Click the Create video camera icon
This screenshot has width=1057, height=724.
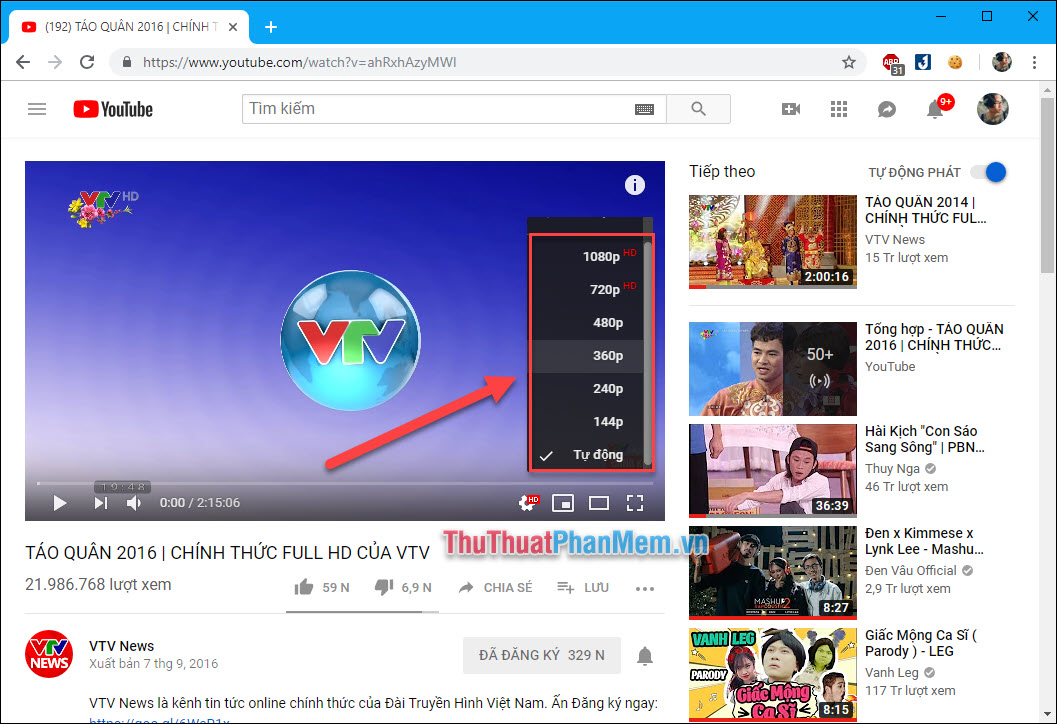tap(791, 109)
